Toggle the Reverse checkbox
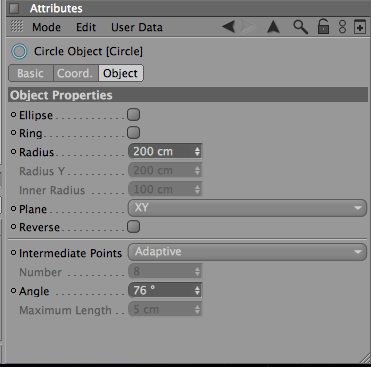 pyautogui.click(x=133, y=227)
